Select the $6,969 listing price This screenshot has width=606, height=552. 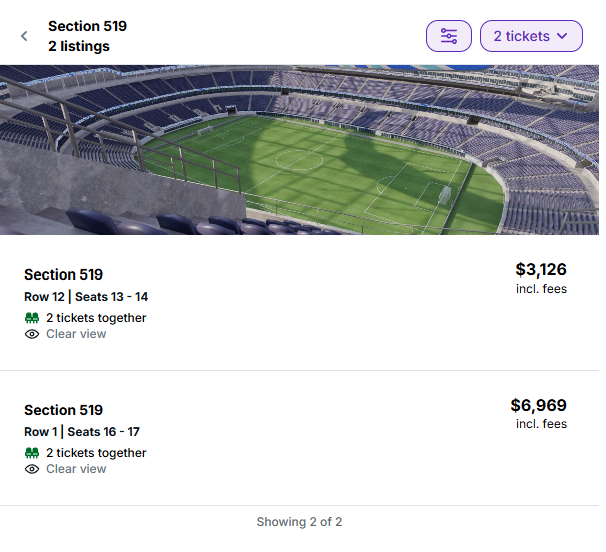pos(538,405)
